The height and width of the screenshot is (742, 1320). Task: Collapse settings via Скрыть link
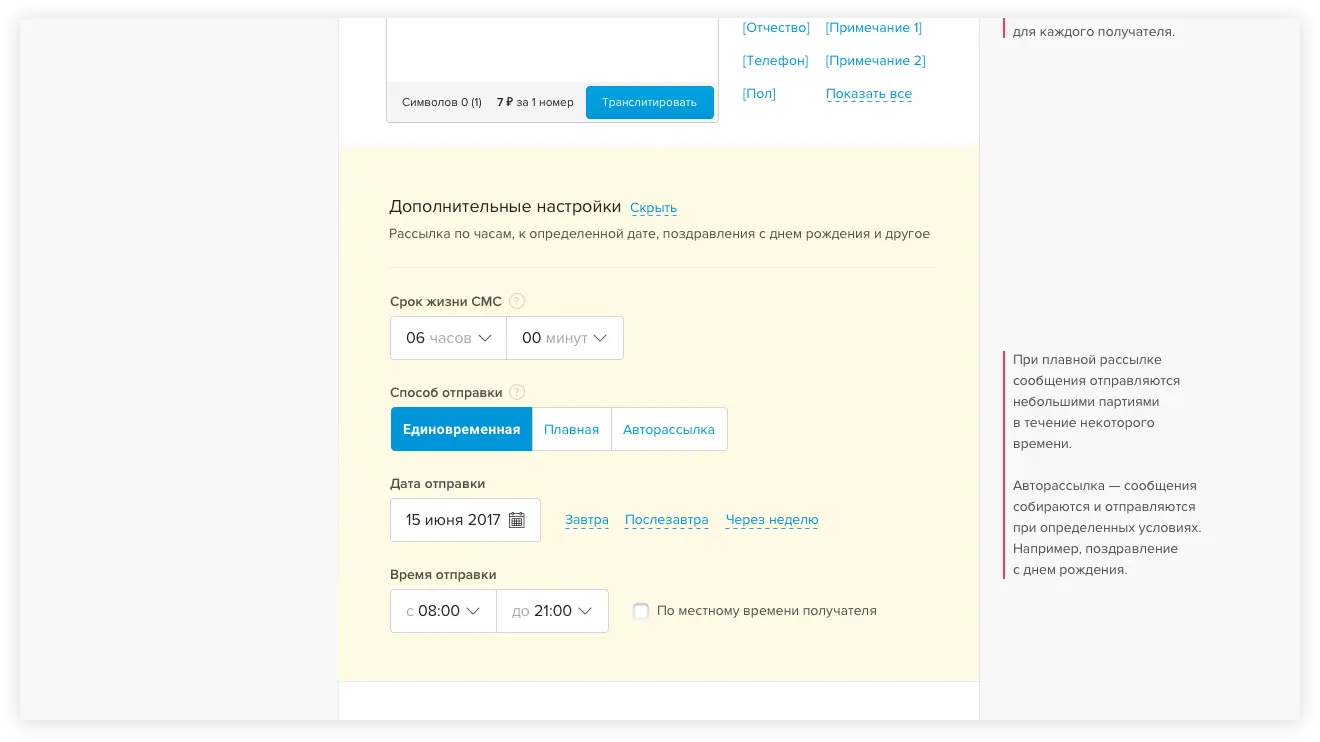[653, 208]
